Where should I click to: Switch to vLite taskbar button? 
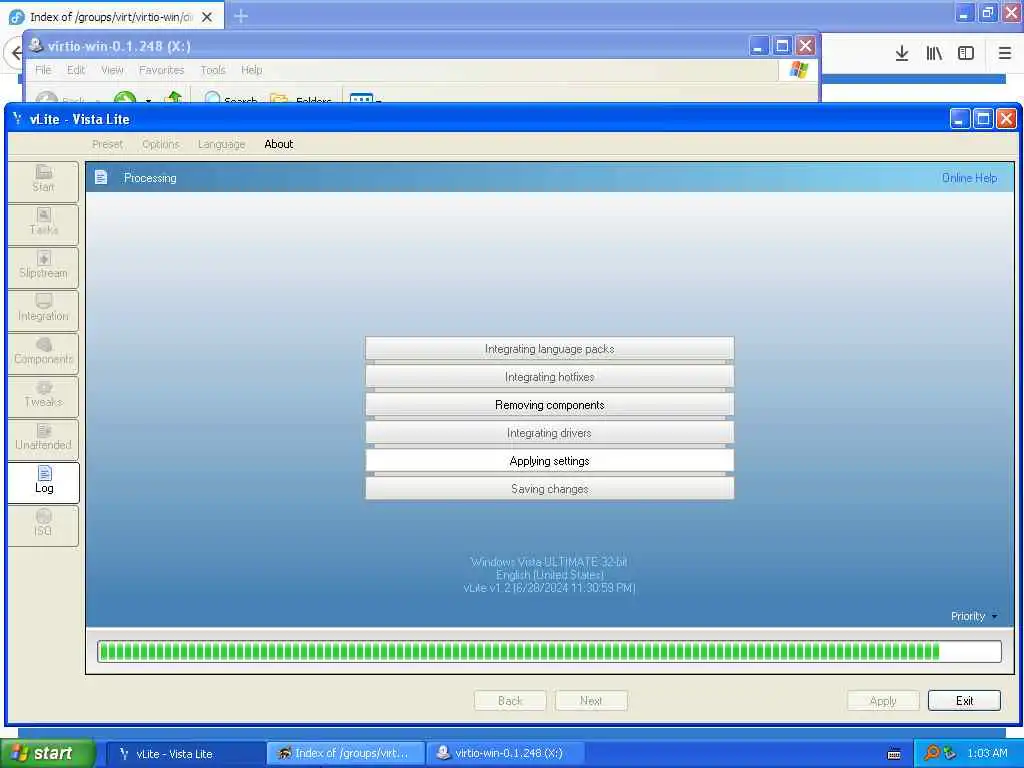(185, 754)
